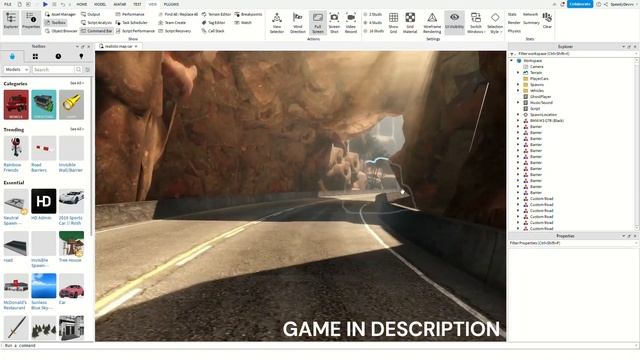
Task: Switch to the TEST ribbon tab
Action: pyautogui.click(x=137, y=4)
